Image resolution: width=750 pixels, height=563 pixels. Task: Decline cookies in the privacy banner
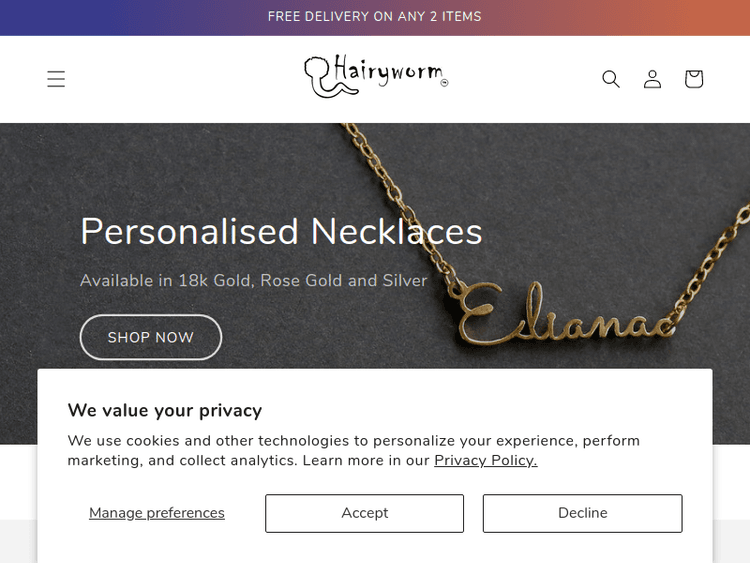pos(582,513)
